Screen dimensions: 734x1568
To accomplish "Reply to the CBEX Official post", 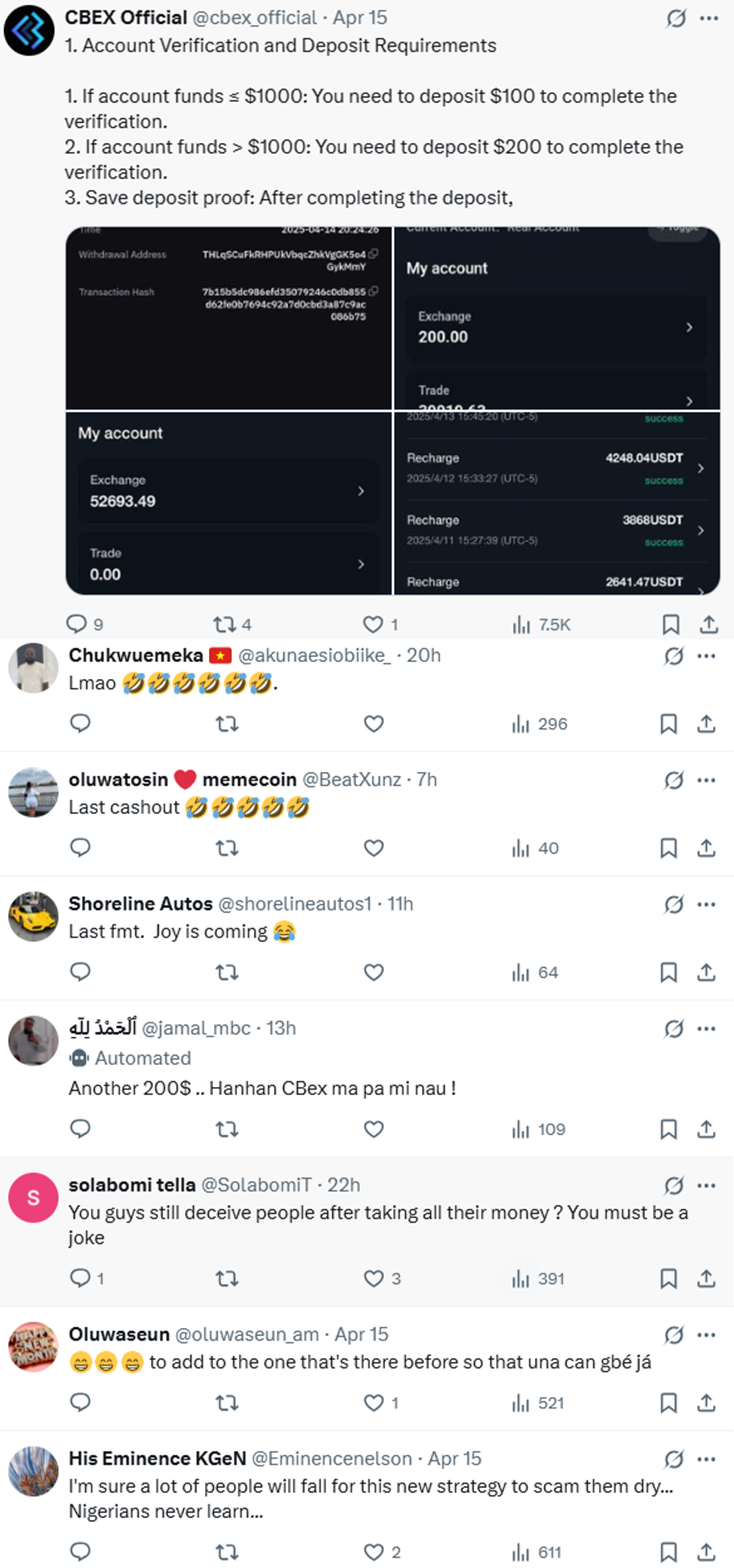I will coord(77,624).
